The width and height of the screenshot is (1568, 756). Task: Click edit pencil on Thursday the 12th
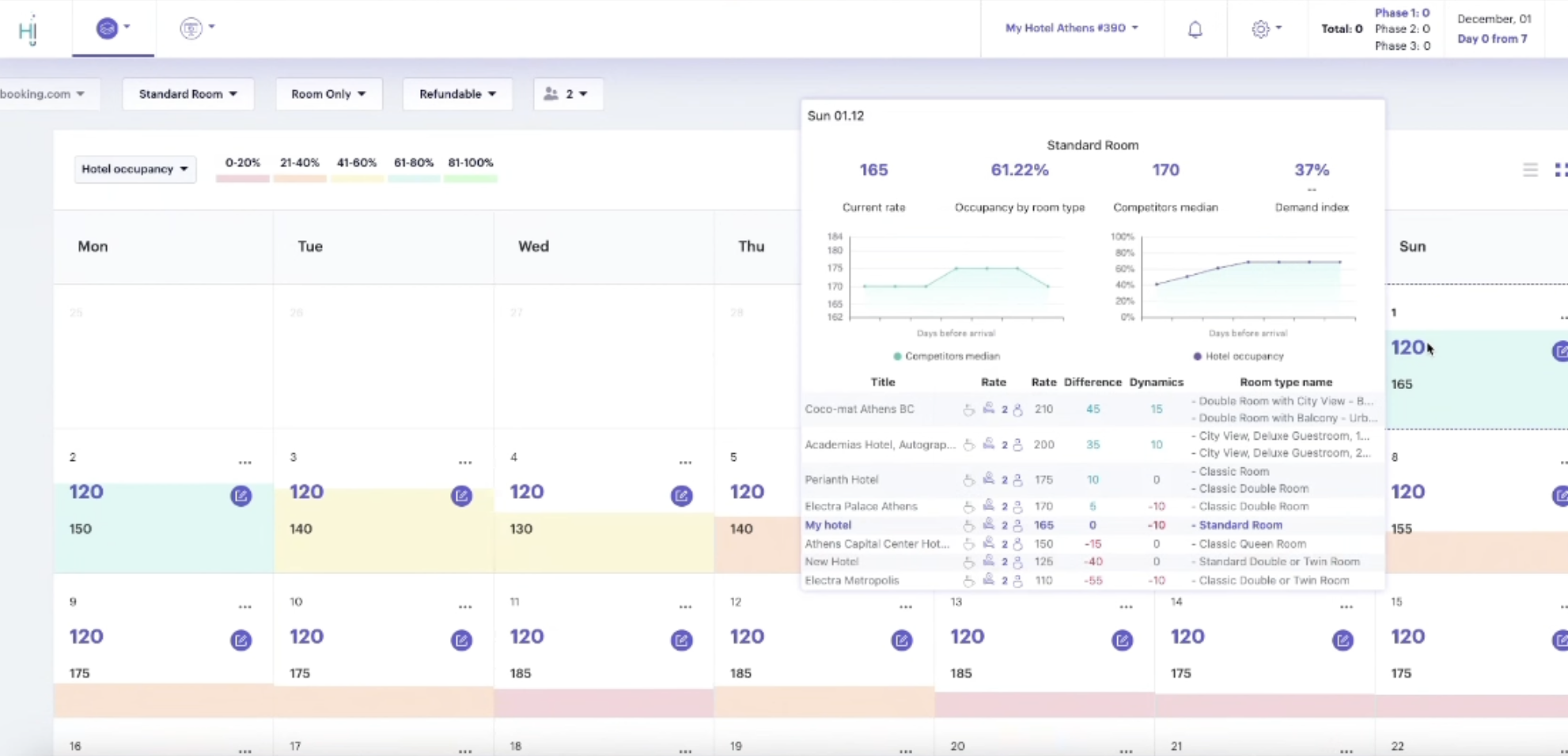[901, 641]
